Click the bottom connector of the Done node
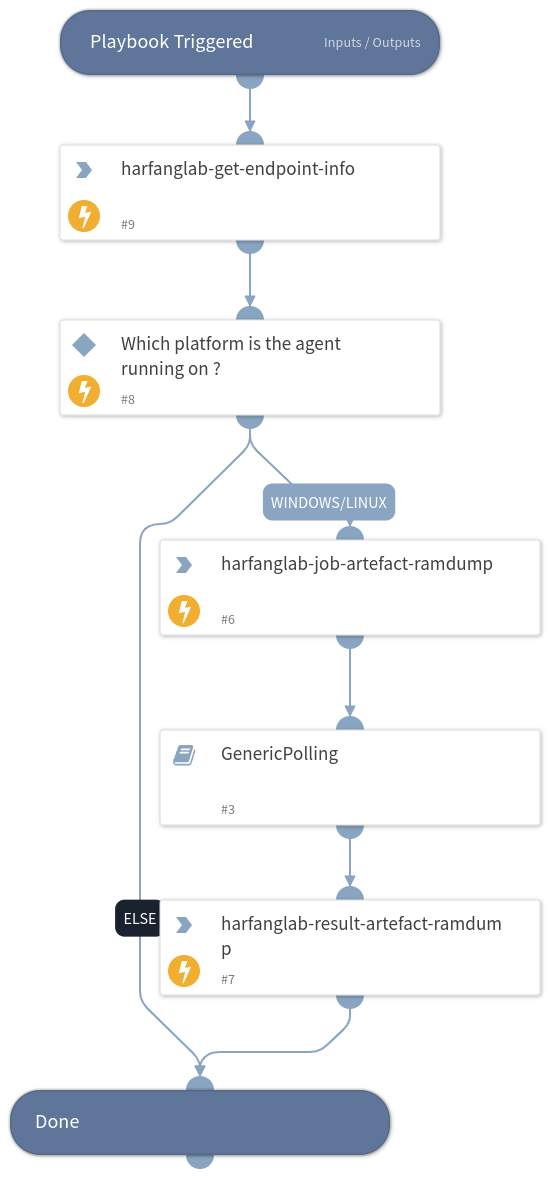This screenshot has width=550, height=1179. (x=200, y=1161)
